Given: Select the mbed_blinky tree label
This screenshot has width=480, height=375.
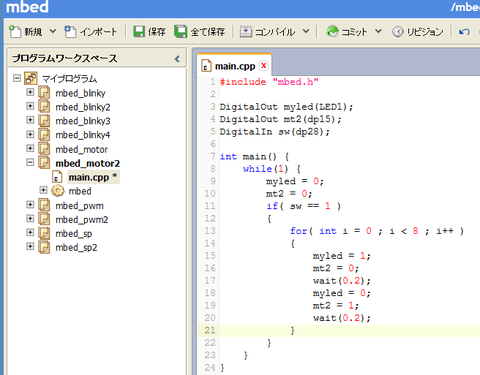Looking at the screenshot, I should [x=80, y=93].
